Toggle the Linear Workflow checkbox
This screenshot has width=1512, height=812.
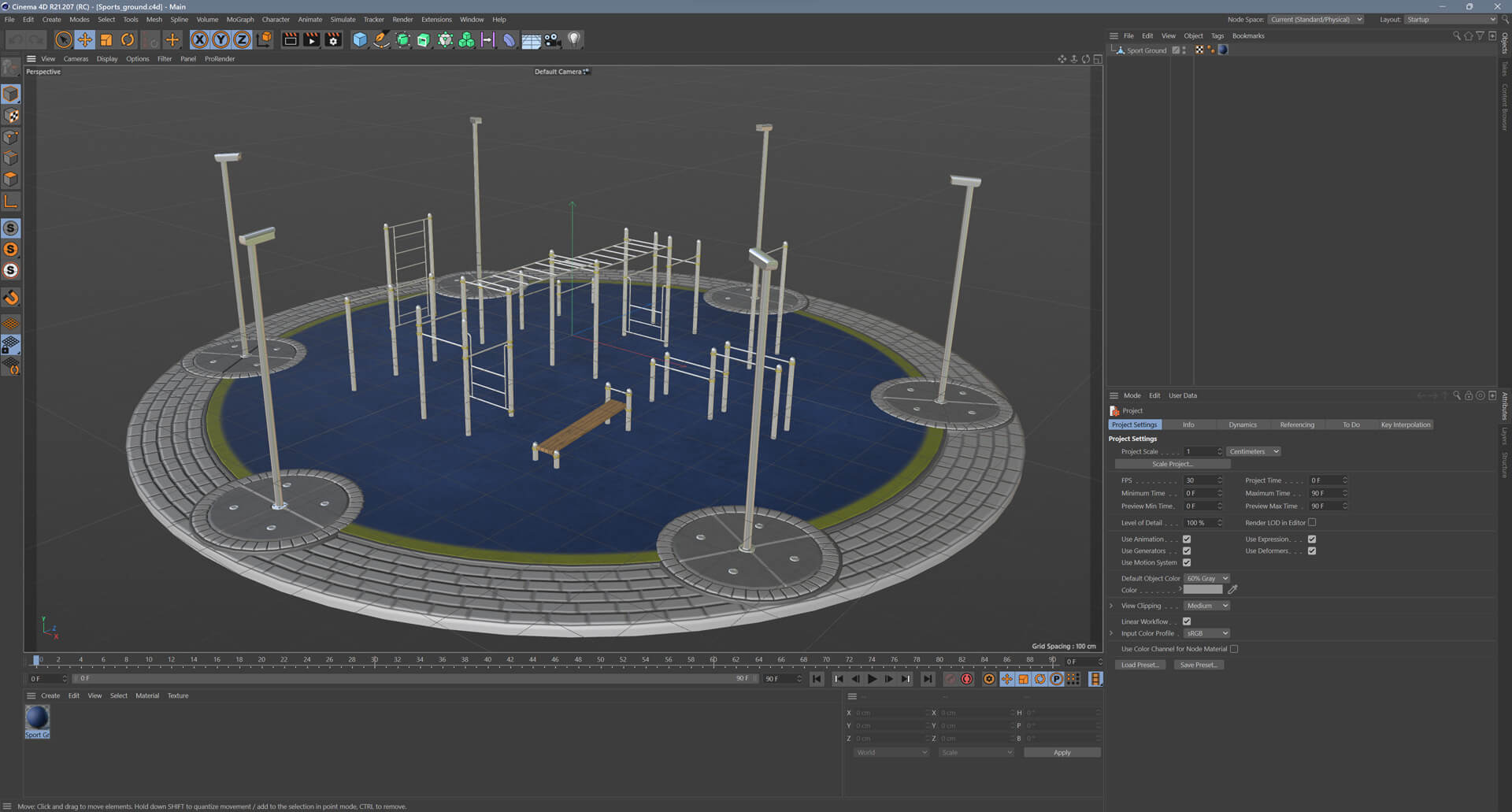click(x=1187, y=621)
